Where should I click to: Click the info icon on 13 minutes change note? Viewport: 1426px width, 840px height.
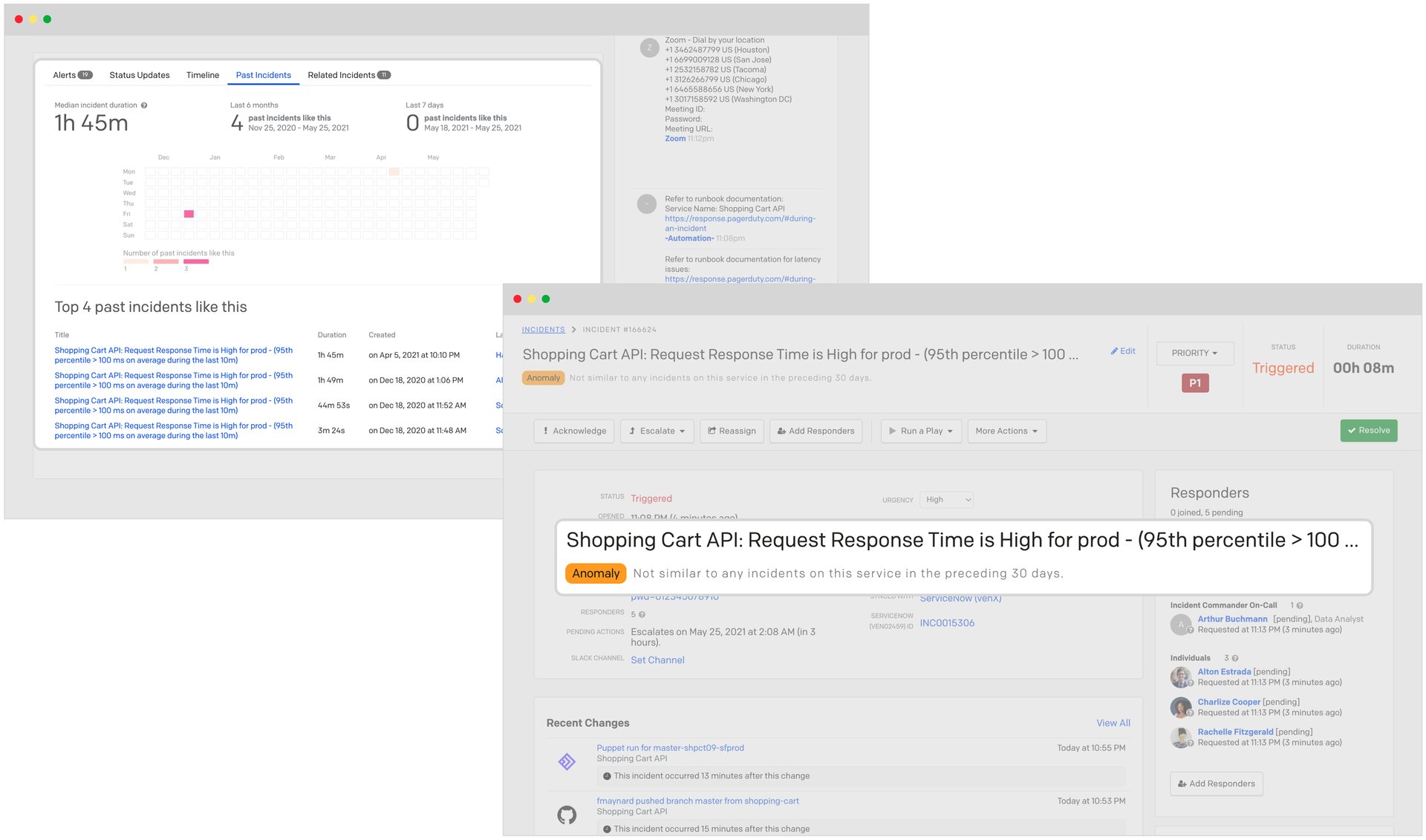tap(607, 777)
